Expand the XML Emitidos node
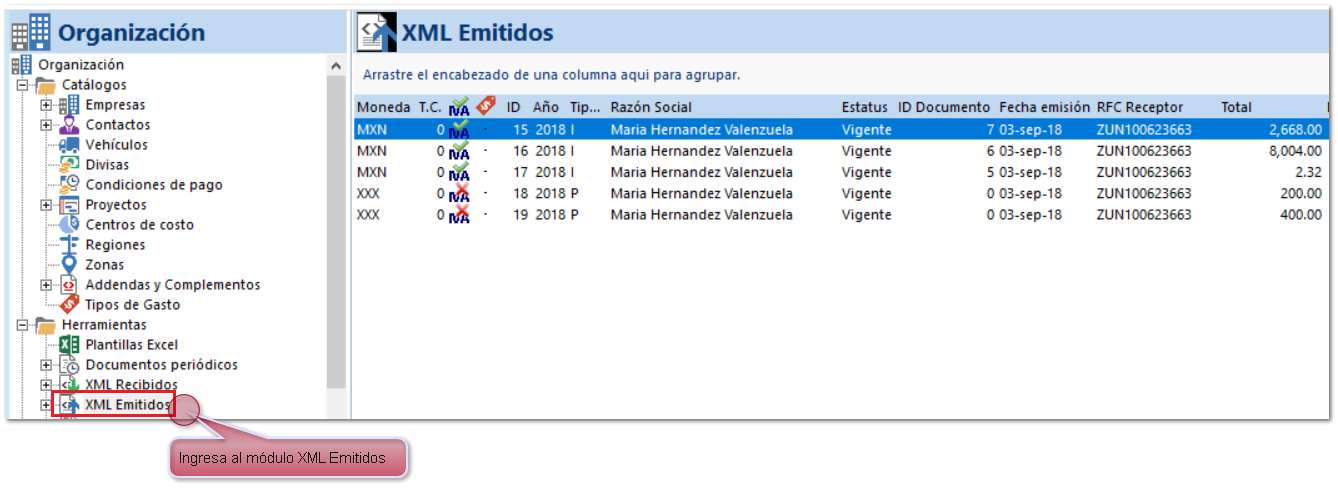This screenshot has width=1338, height=489. (x=46, y=405)
